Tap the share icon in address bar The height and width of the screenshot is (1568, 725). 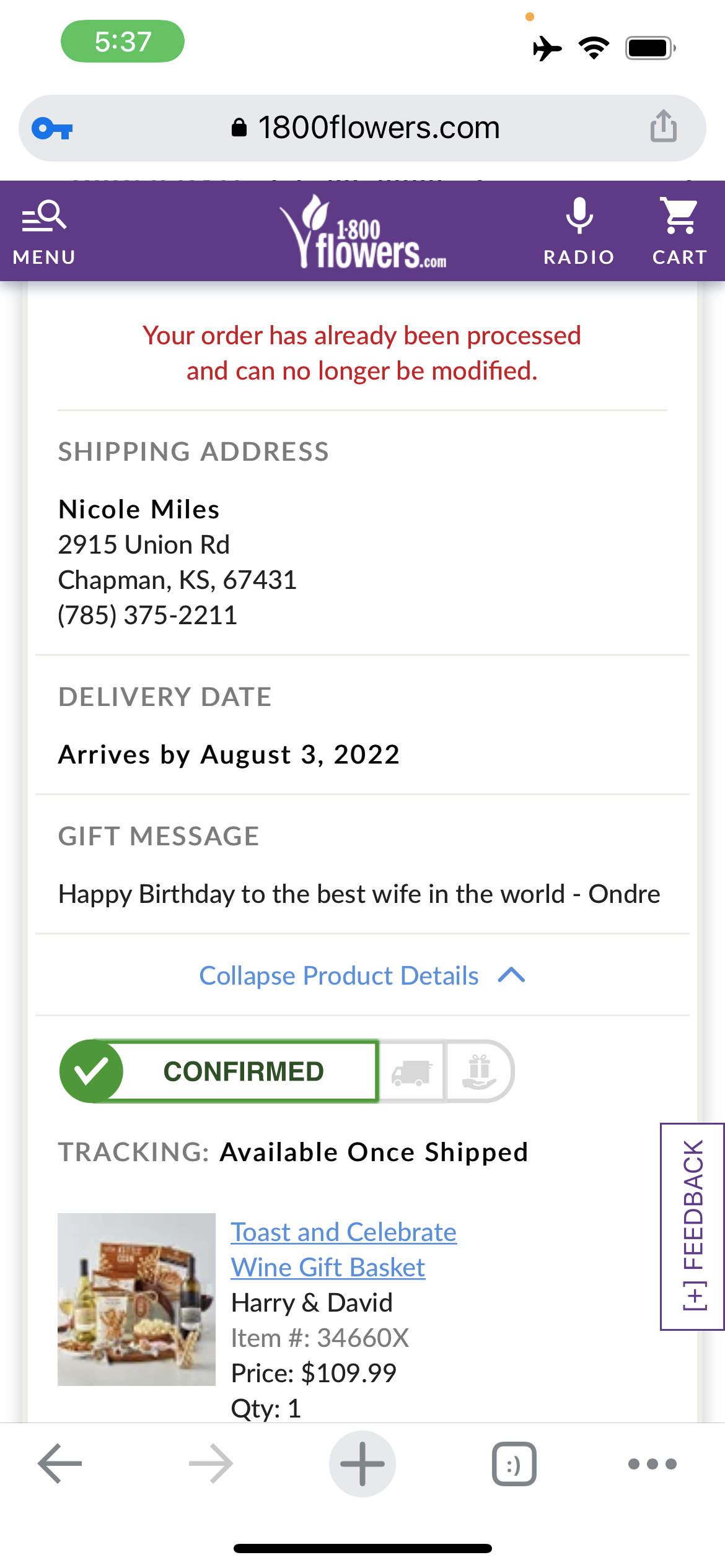(663, 126)
